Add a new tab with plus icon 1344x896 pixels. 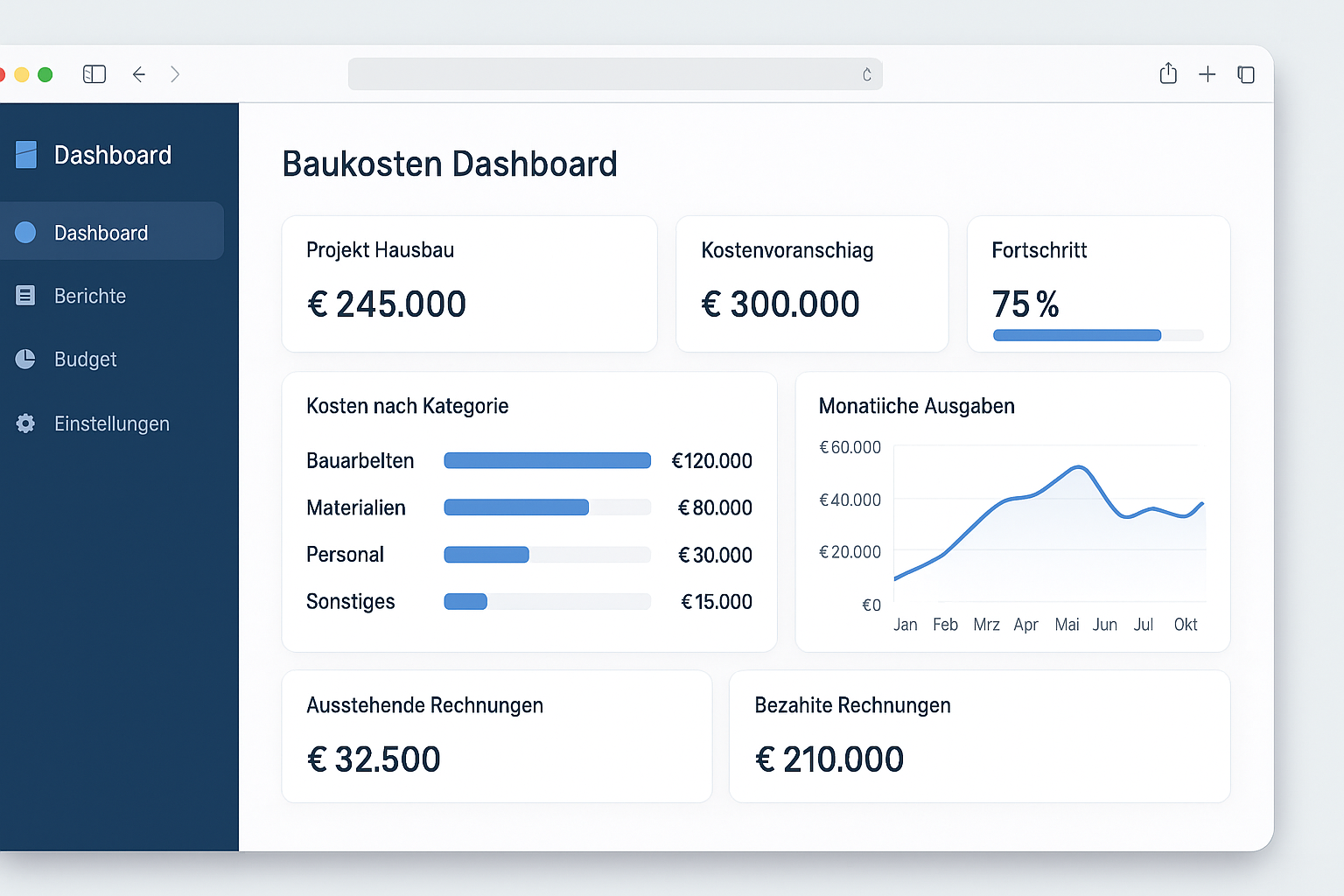point(1207,74)
